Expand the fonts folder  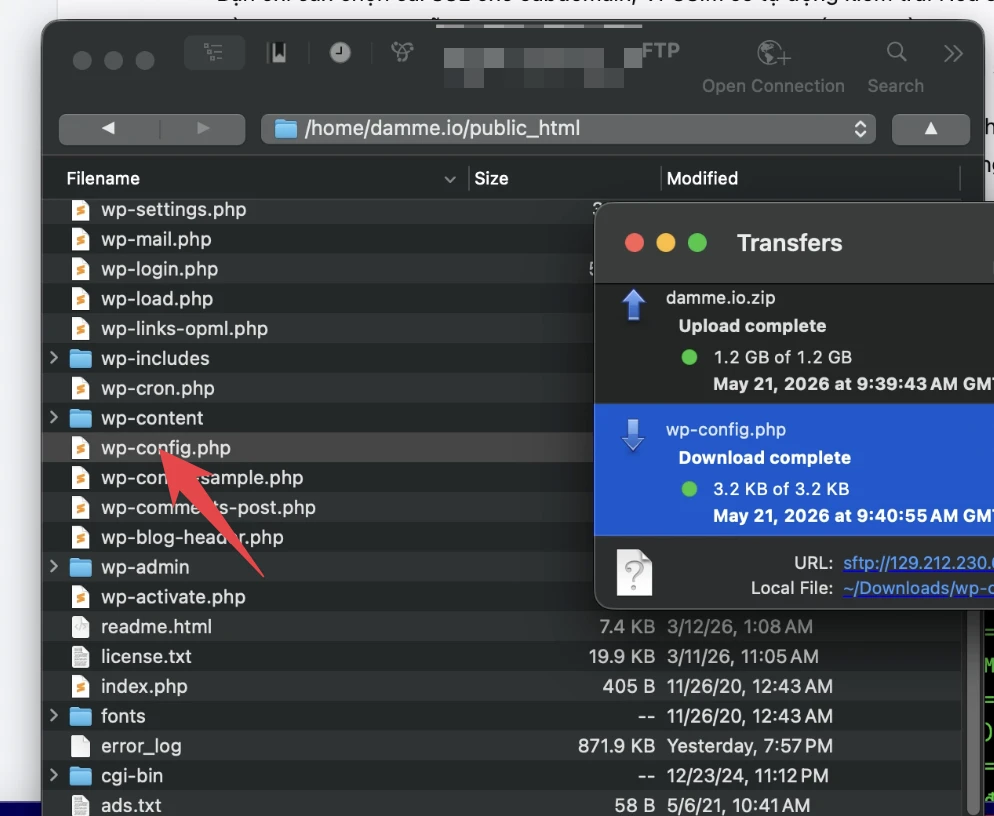point(54,716)
